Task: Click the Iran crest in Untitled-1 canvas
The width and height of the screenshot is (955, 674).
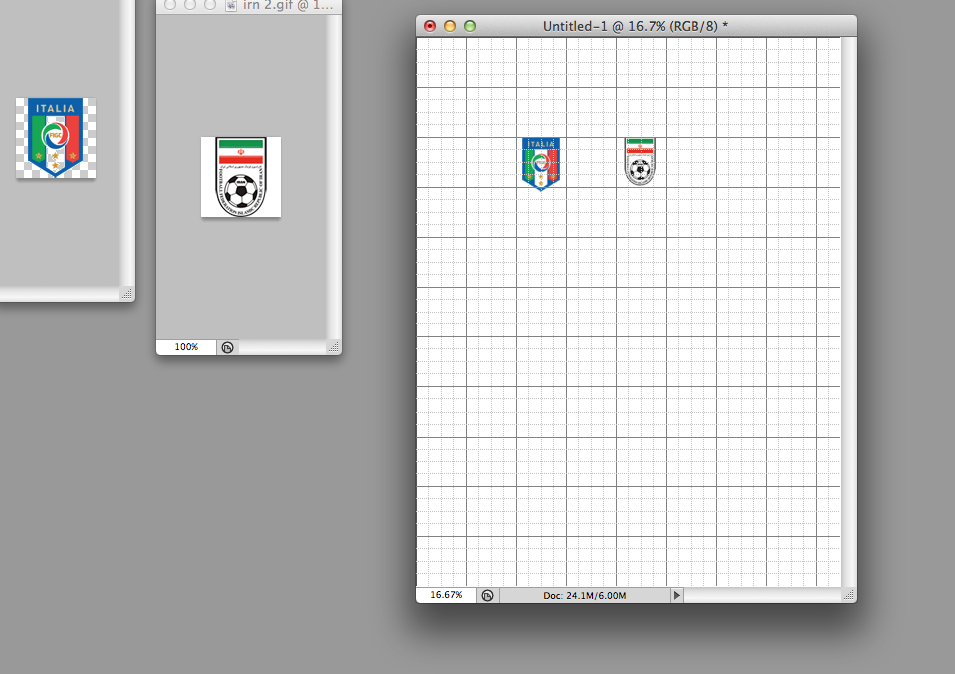Action: tap(640, 161)
